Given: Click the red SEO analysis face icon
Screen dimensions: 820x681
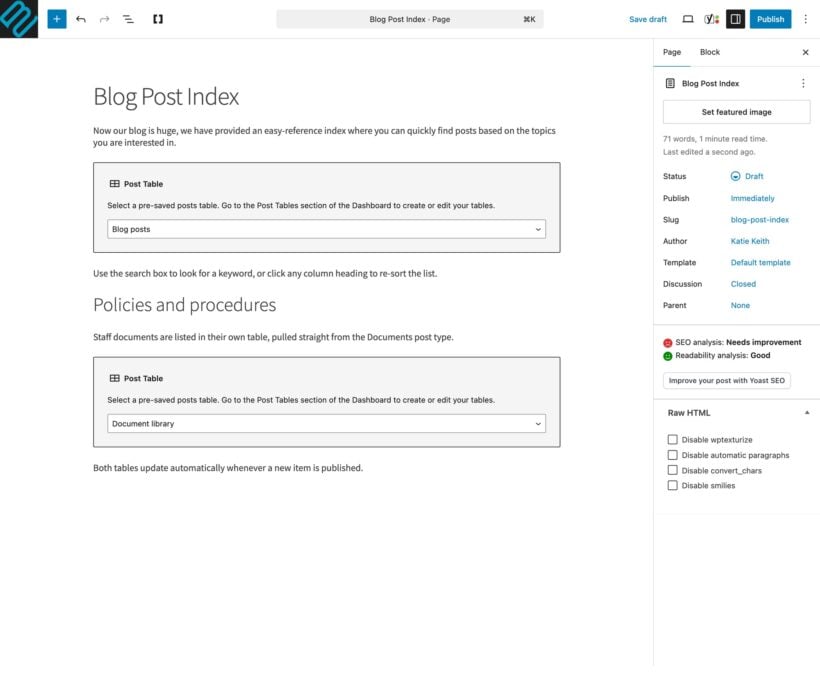Looking at the screenshot, I should (668, 343).
